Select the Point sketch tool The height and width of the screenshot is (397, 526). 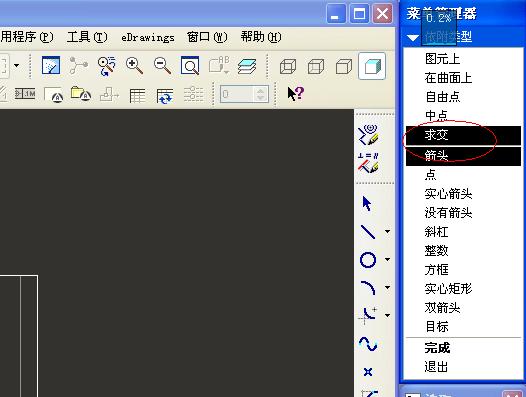(x=368, y=372)
